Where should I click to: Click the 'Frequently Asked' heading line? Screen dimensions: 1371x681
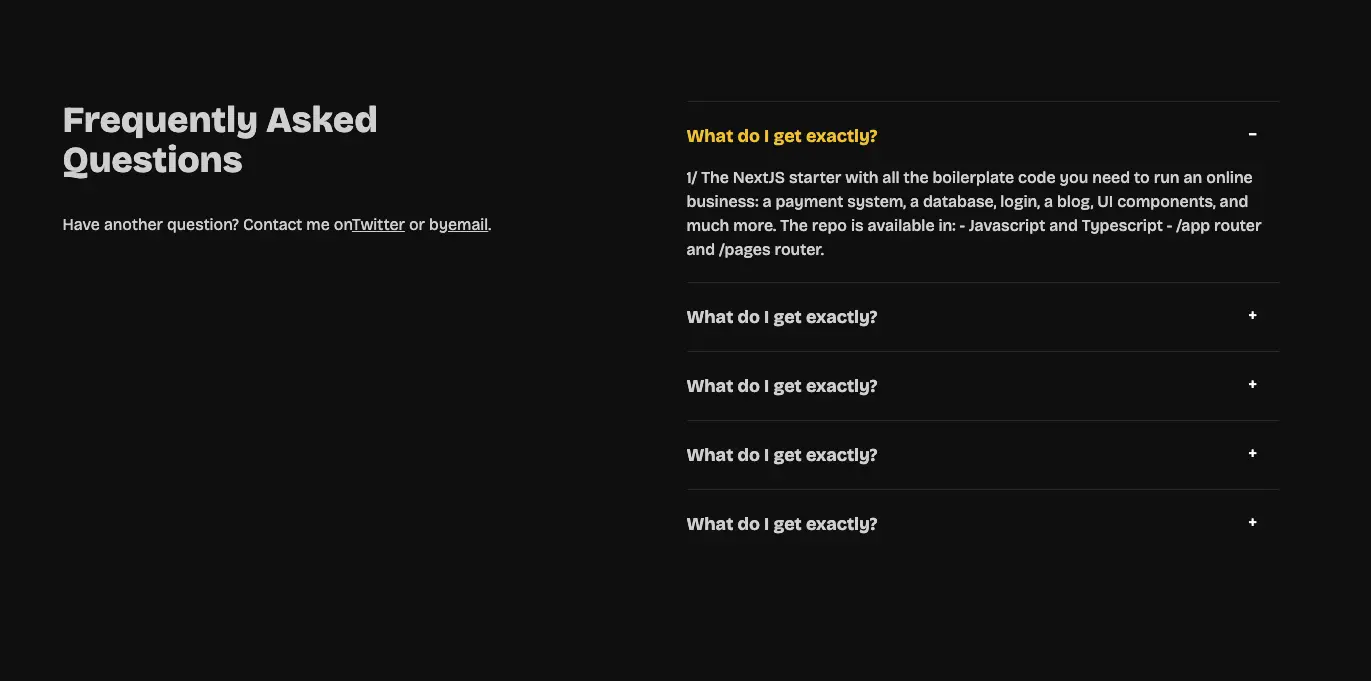[x=220, y=120]
